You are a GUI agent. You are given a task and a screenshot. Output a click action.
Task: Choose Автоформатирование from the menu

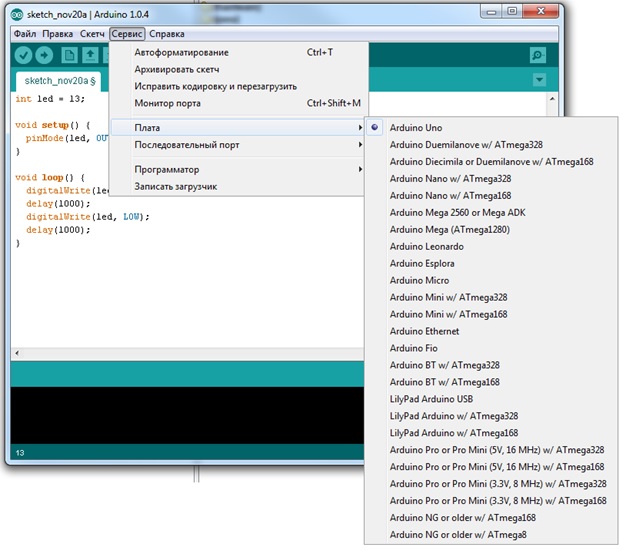237,52
